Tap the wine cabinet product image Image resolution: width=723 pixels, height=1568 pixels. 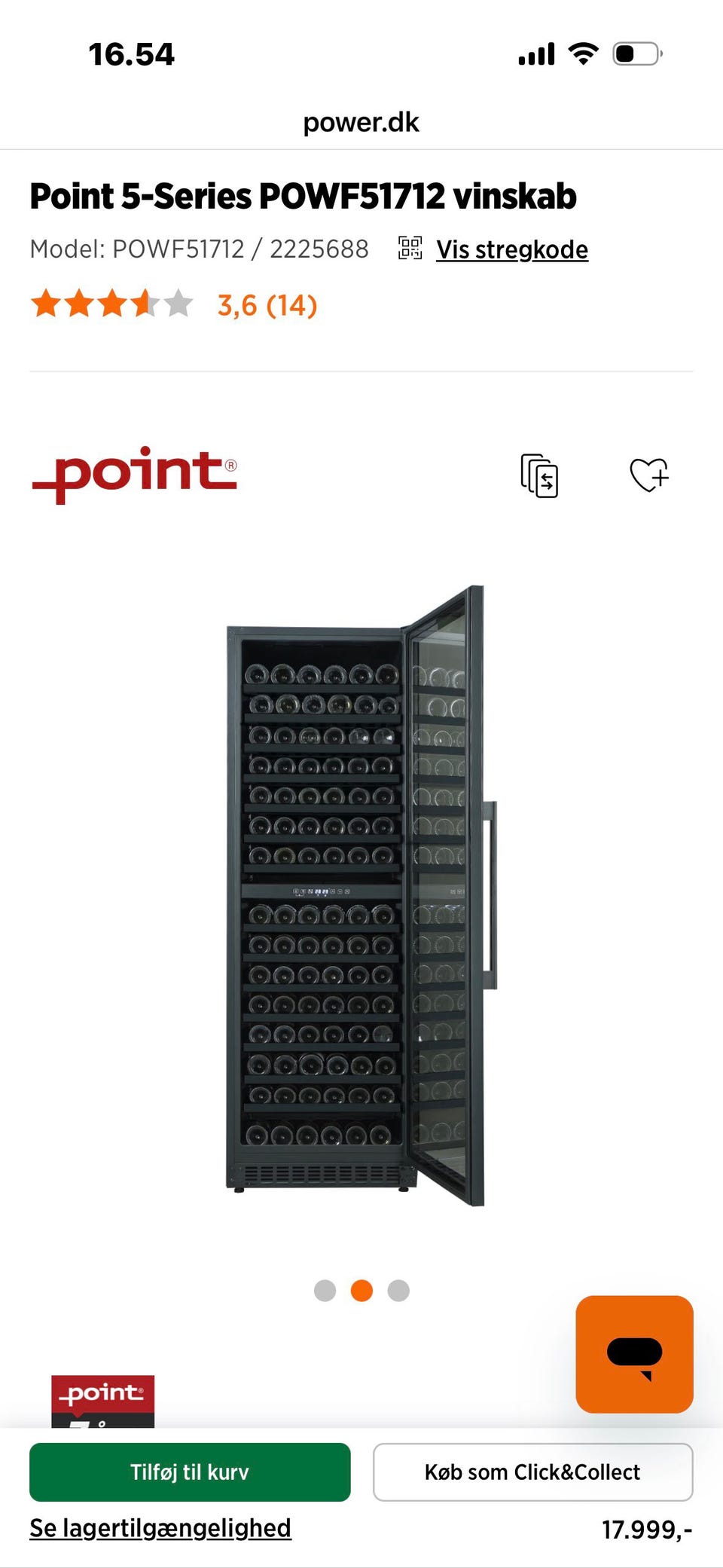[361, 896]
